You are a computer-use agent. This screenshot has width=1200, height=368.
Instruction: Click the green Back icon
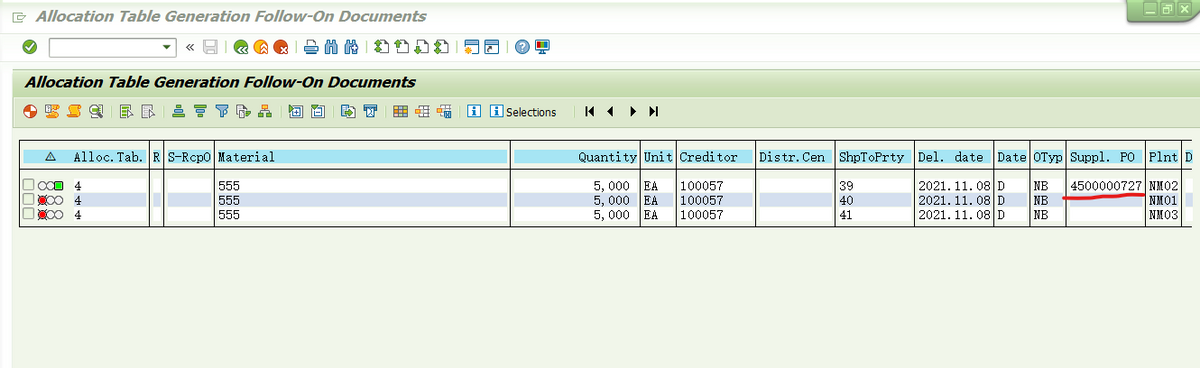pyautogui.click(x=241, y=47)
